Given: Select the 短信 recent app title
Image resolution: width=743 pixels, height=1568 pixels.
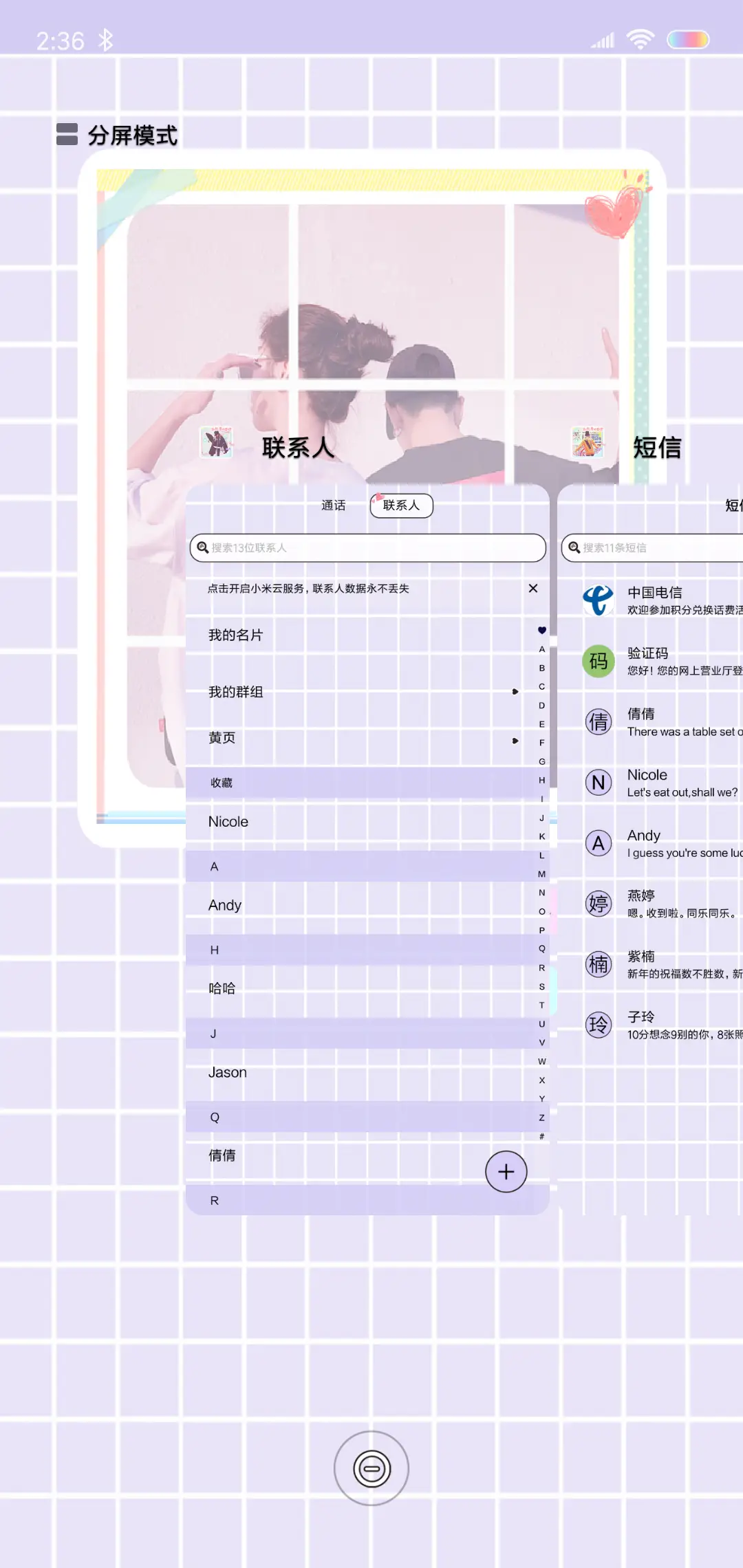Looking at the screenshot, I should (657, 448).
